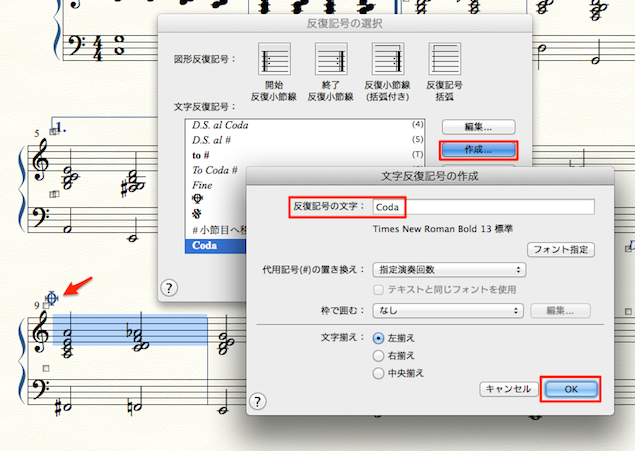This screenshot has width=635, height=451.
Task: Select the start repeat barline icon (開始反復小節線)
Action: point(274,59)
